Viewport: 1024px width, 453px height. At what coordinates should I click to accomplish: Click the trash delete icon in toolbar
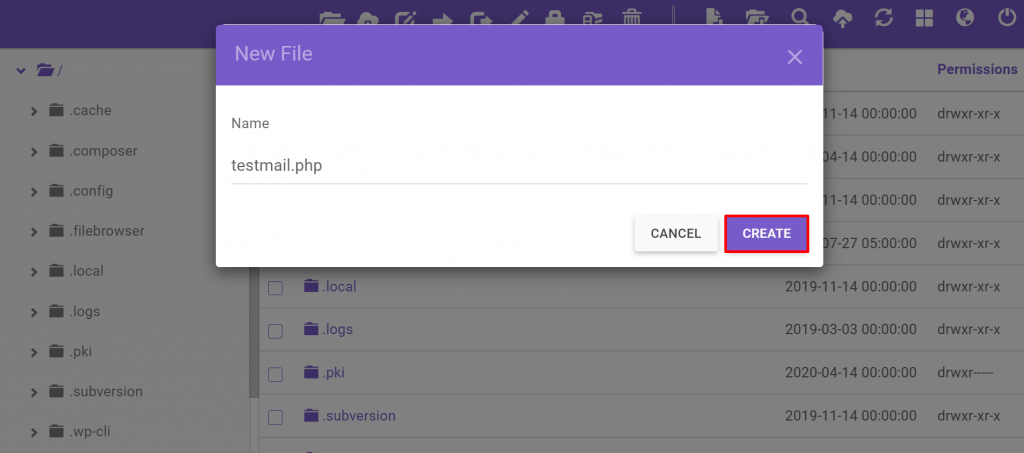[632, 17]
